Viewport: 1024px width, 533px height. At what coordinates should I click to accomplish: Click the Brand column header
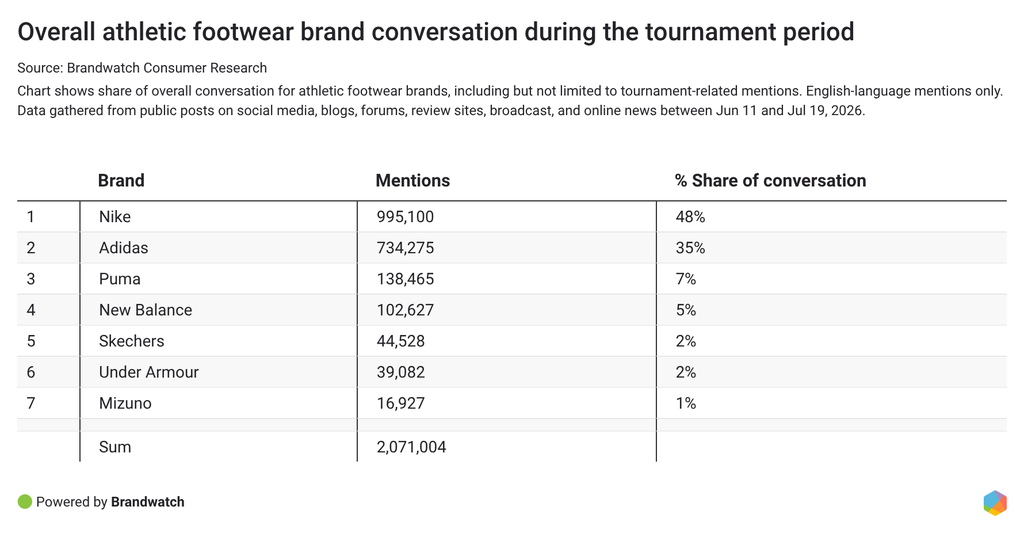pos(121,180)
